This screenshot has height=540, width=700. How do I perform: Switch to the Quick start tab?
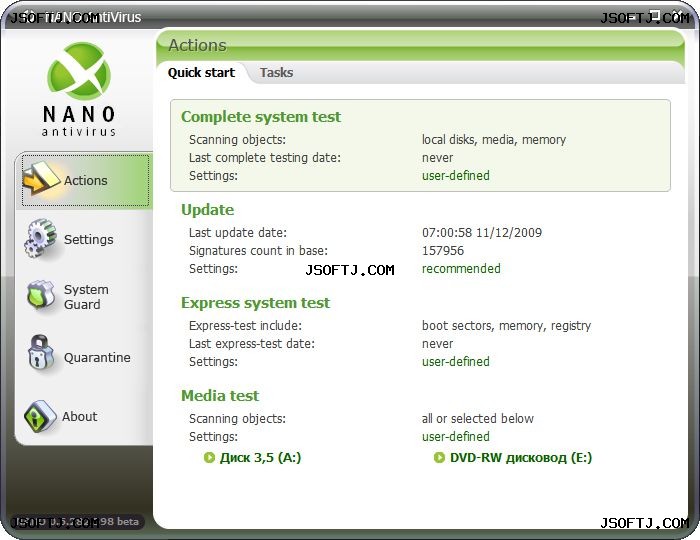(x=201, y=72)
